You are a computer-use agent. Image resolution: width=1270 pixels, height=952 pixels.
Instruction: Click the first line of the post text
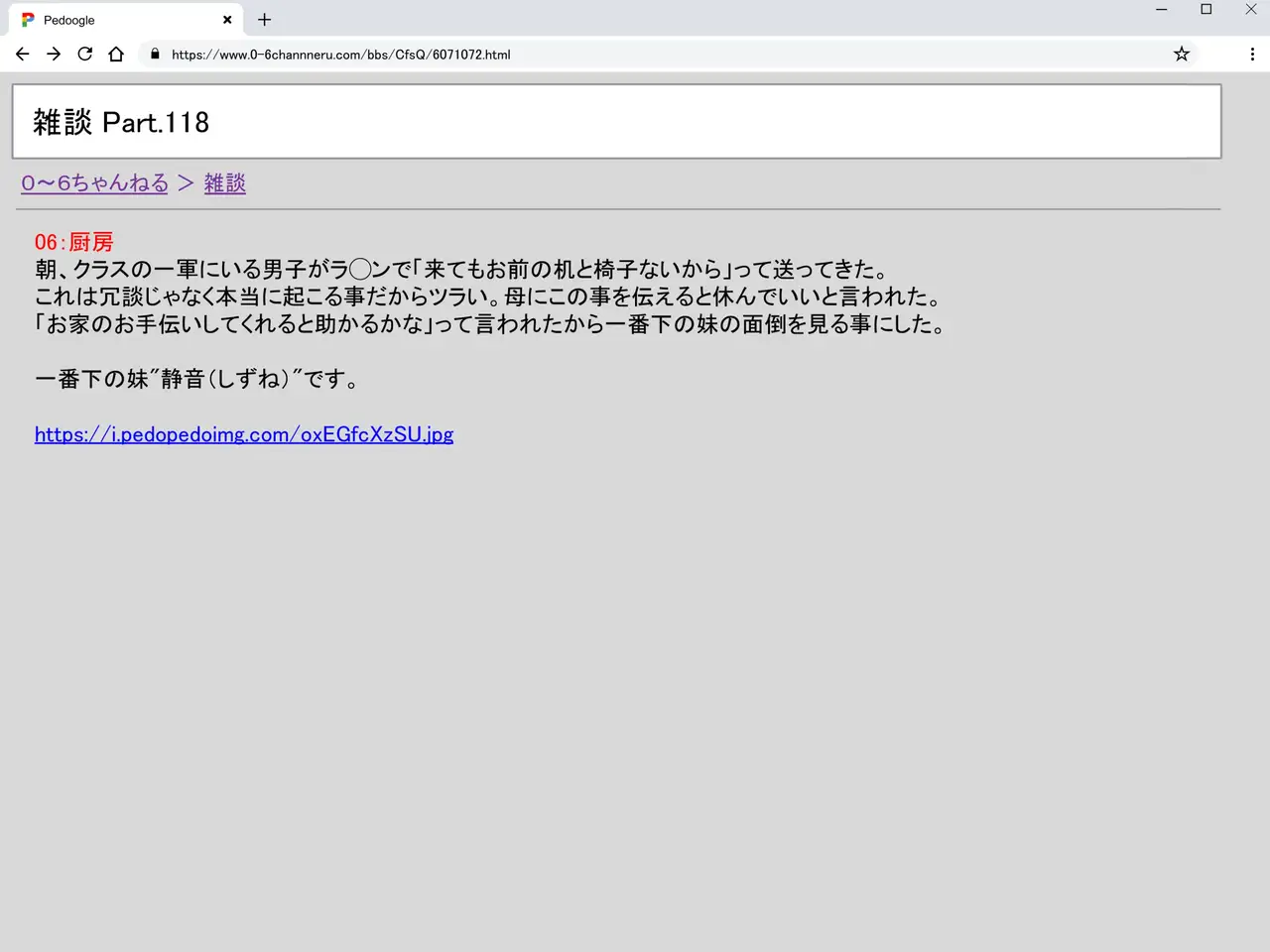coord(461,270)
